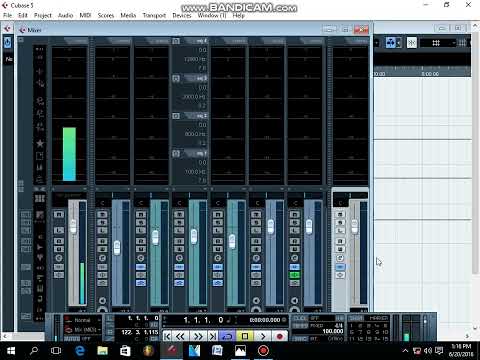Open Microsoft Edge from the taskbar
This screenshot has height=360, width=480.
pyautogui.click(x=80, y=351)
